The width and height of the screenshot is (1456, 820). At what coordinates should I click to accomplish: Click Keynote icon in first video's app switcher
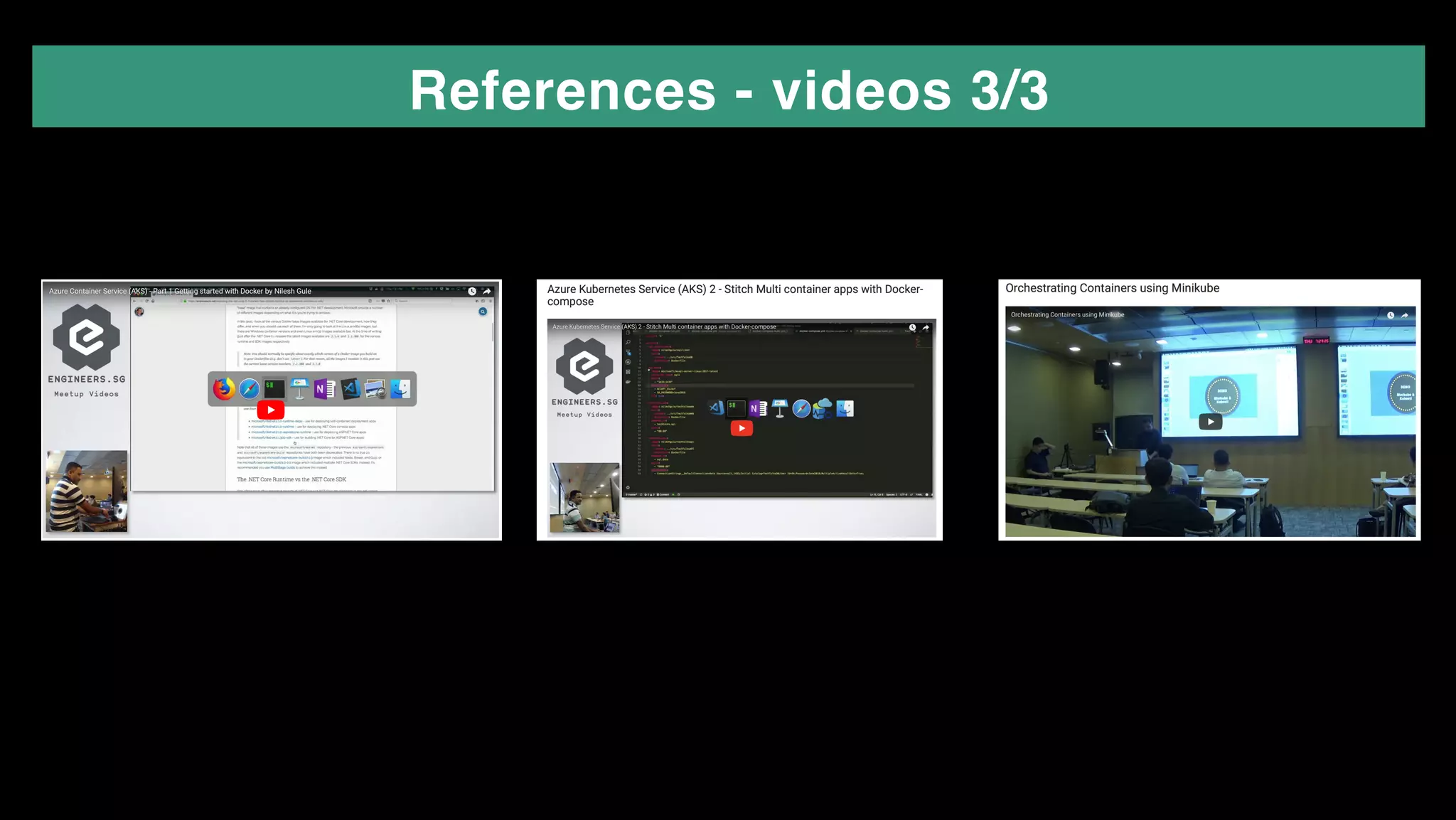pyautogui.click(x=299, y=389)
